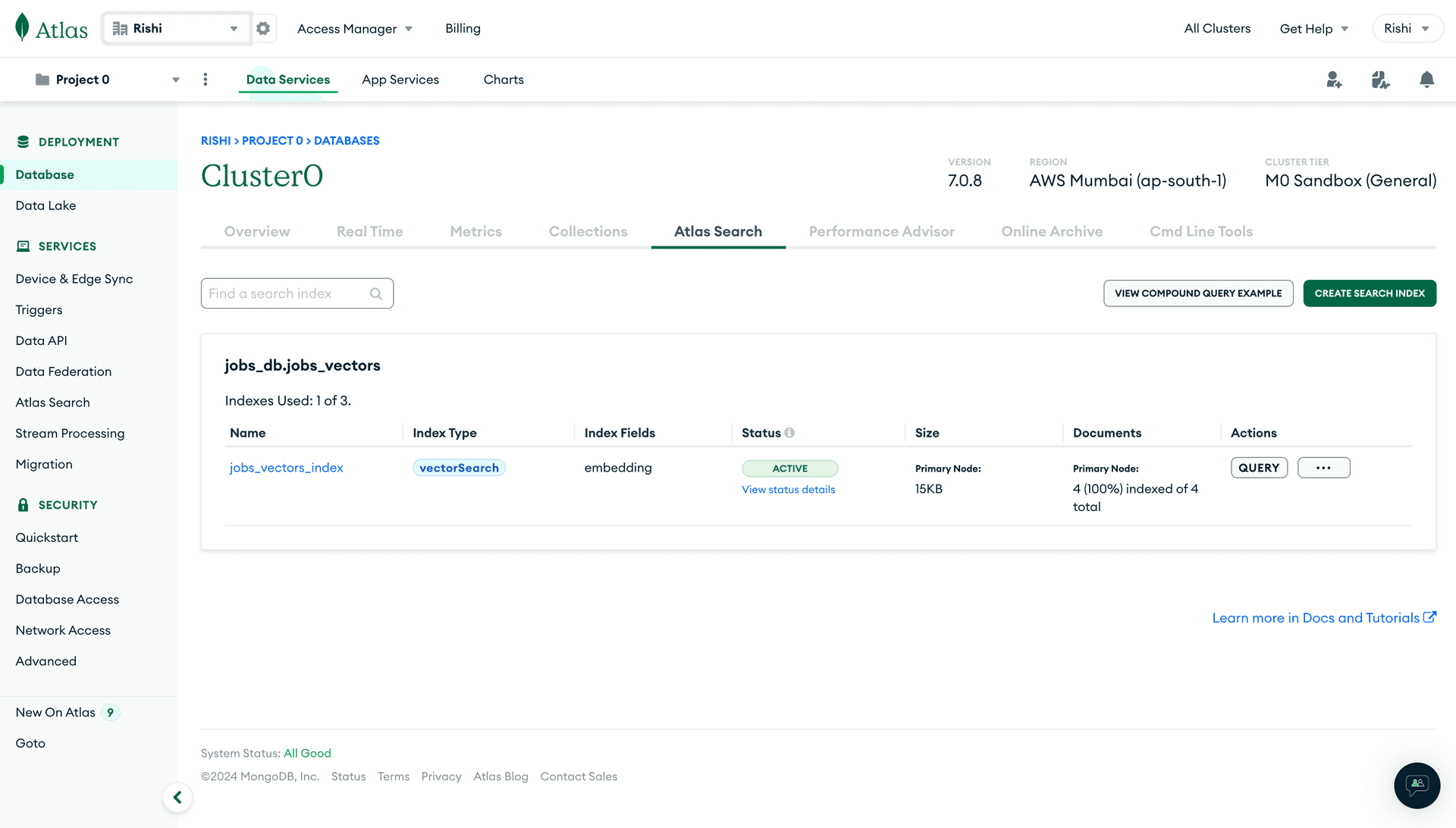Click the Create Search Index button
The width and height of the screenshot is (1456, 828).
[x=1369, y=293]
